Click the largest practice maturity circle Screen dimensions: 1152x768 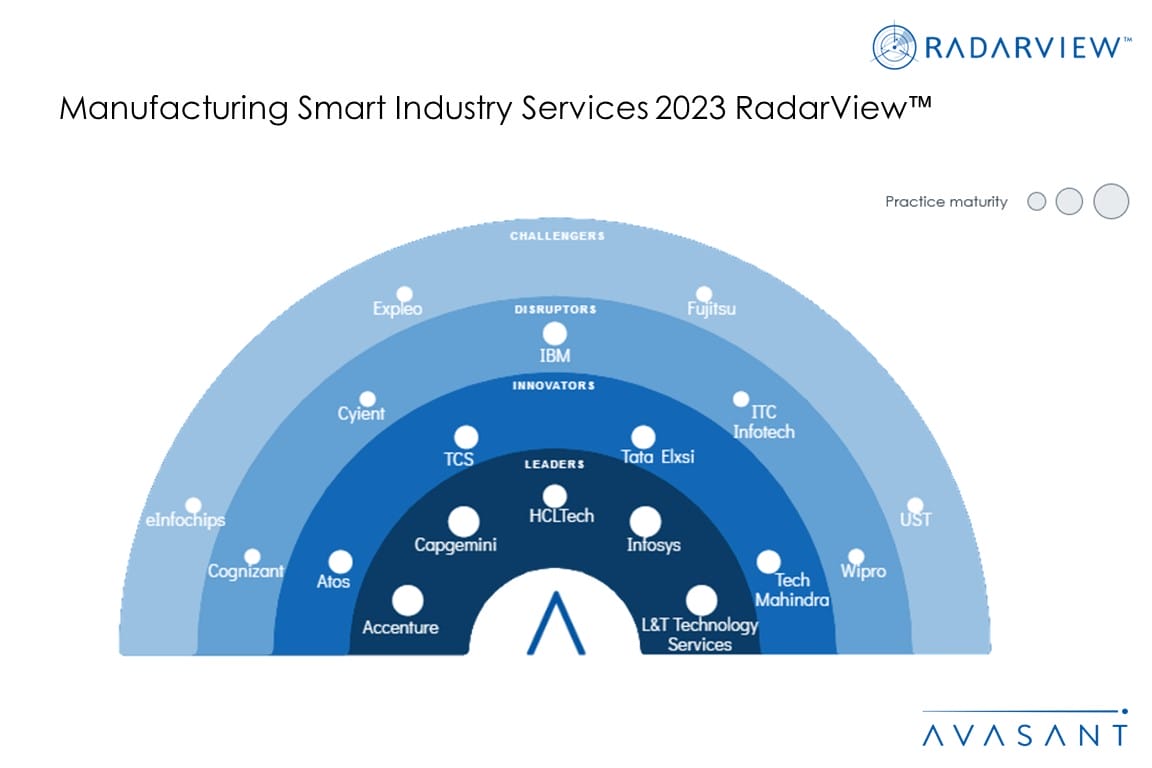(1110, 202)
